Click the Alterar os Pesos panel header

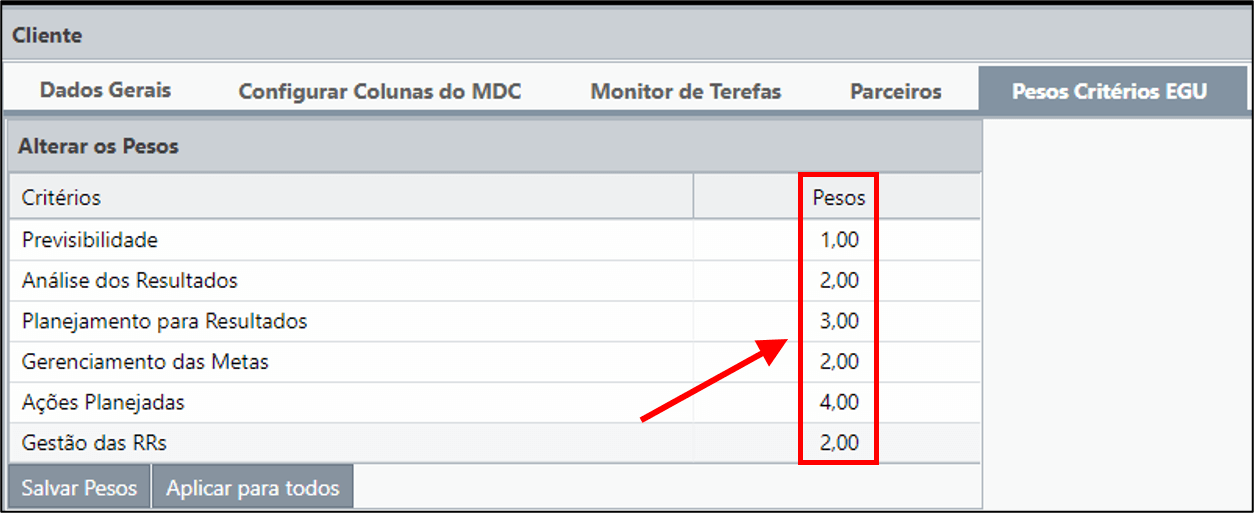[494, 146]
